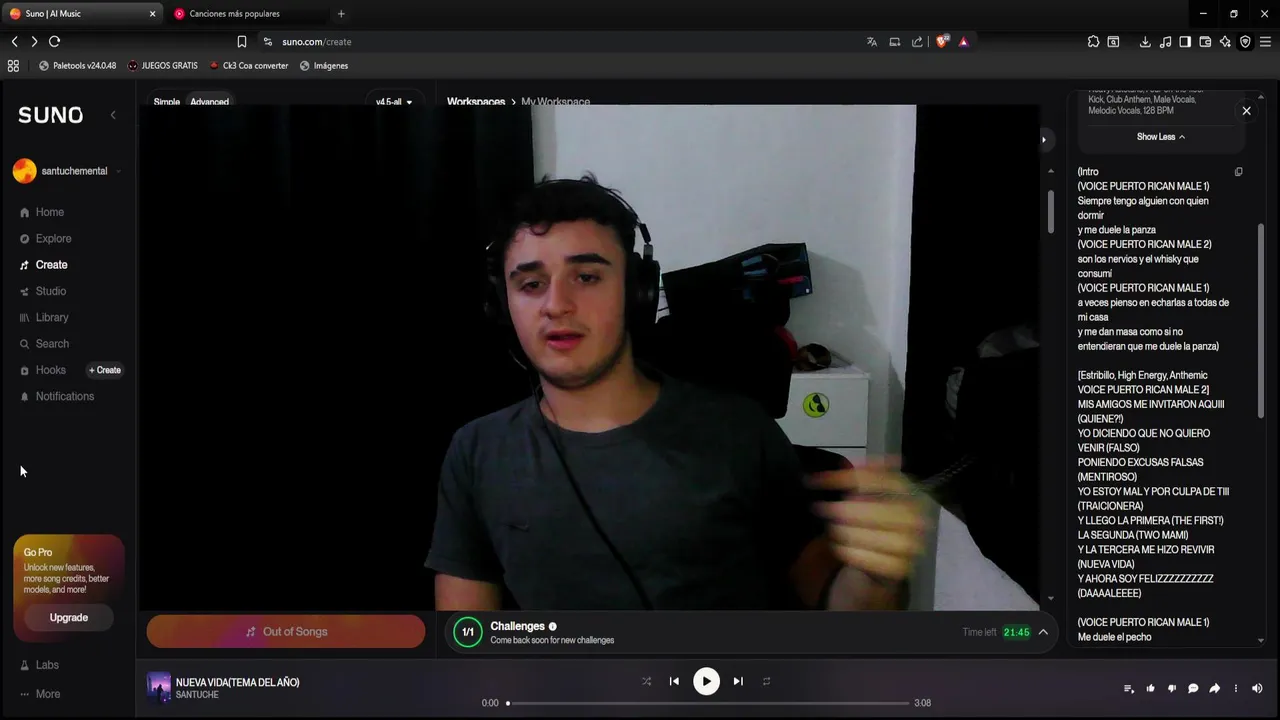Switch to Simple creation mode
This screenshot has height=720, width=1280.
167,102
